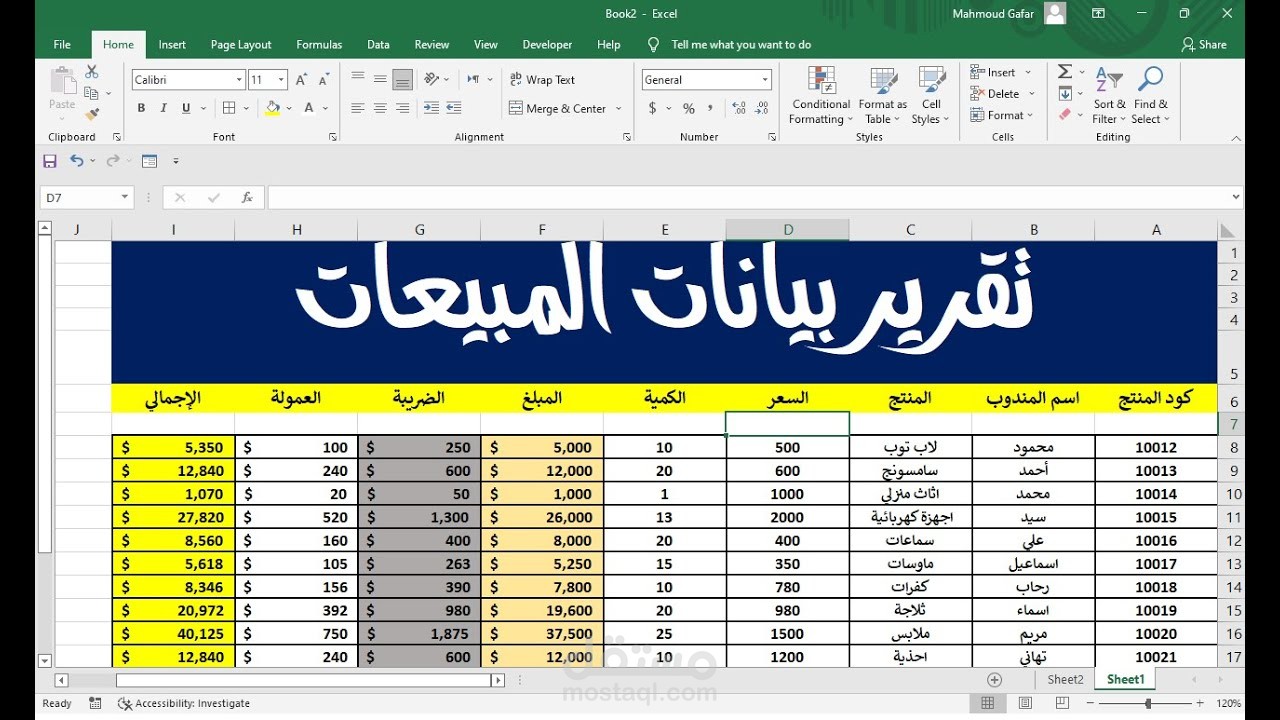Image resolution: width=1280 pixels, height=720 pixels.
Task: Center text horizontally
Action: (380, 108)
